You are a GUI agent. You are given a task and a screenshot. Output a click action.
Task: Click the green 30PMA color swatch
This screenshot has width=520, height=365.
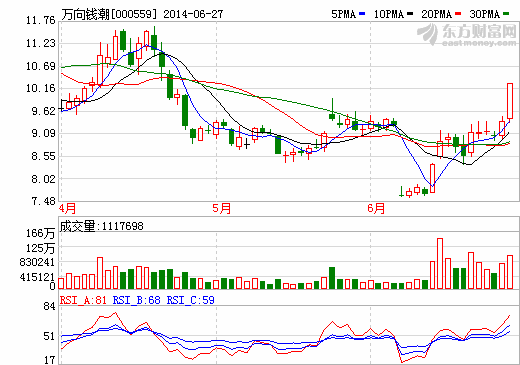click(506, 14)
